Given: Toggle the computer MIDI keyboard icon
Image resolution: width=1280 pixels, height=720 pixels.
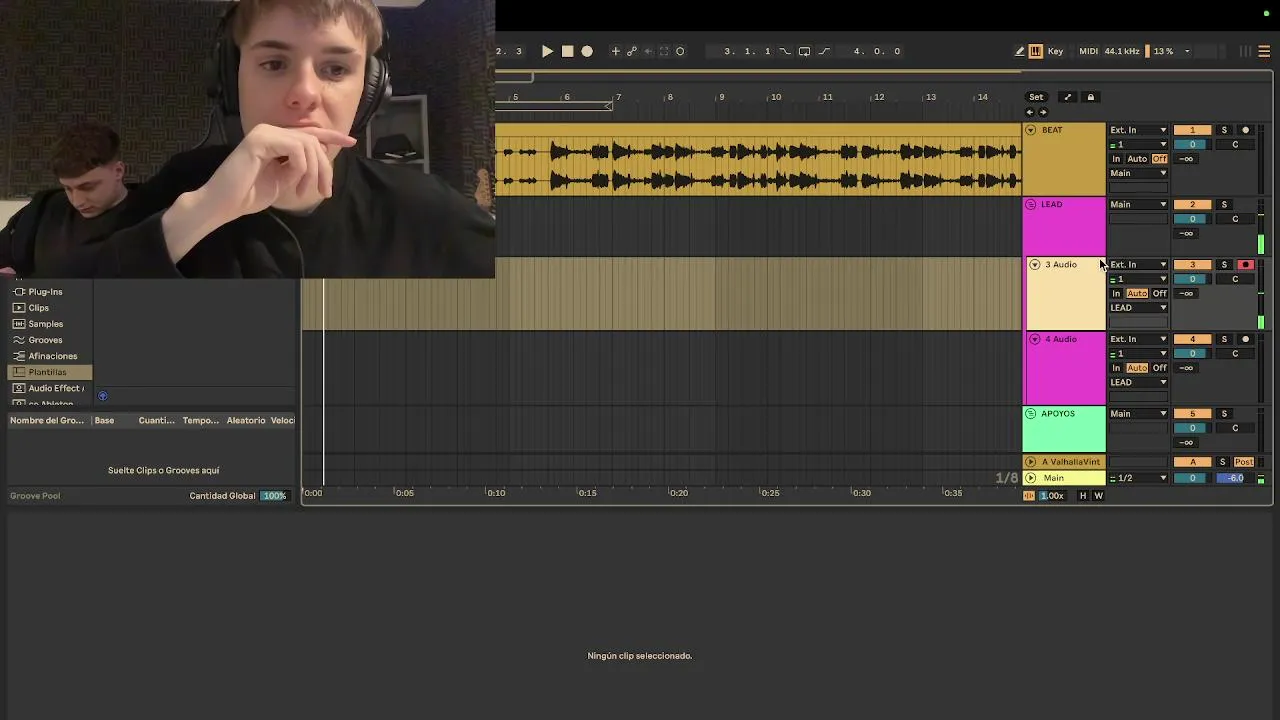Looking at the screenshot, I should 1035,51.
